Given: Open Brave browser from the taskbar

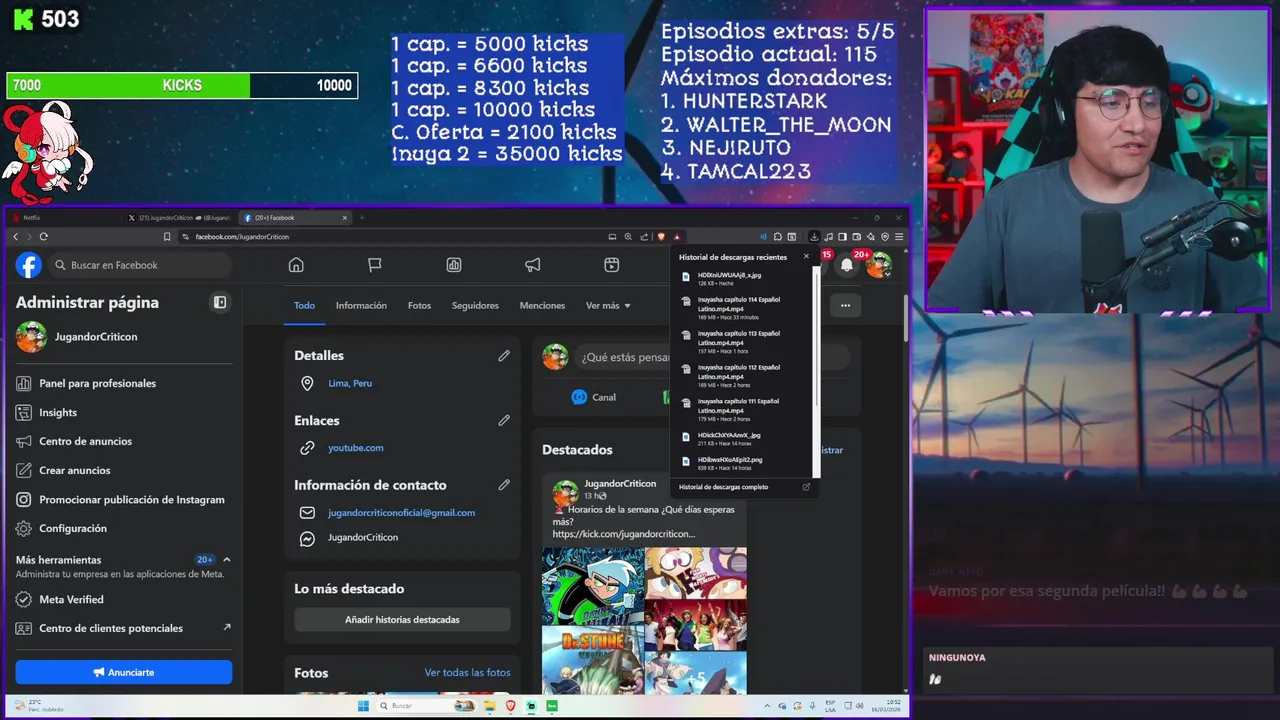Looking at the screenshot, I should 511,706.
